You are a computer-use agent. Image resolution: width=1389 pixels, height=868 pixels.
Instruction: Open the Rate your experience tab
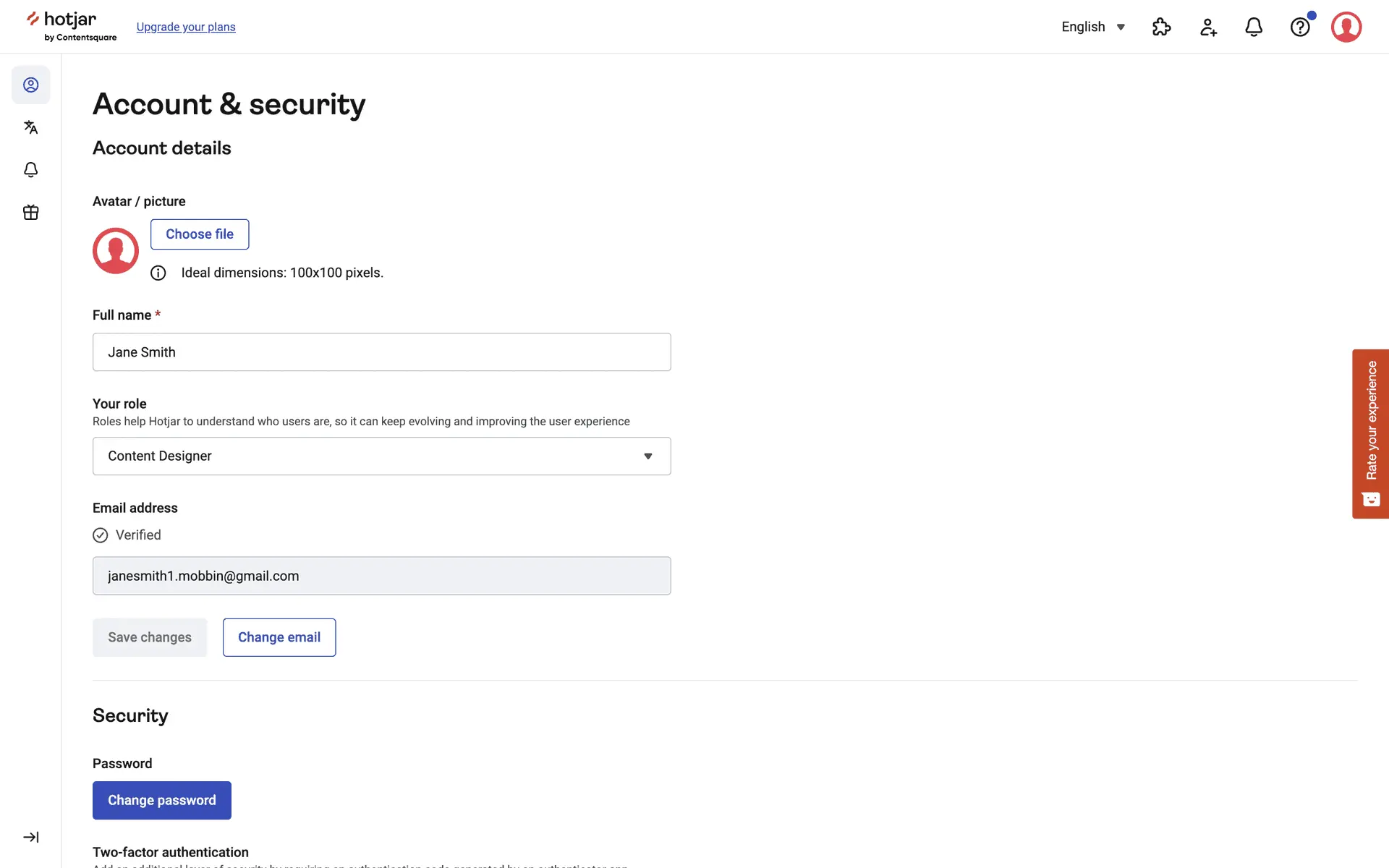(x=1370, y=433)
